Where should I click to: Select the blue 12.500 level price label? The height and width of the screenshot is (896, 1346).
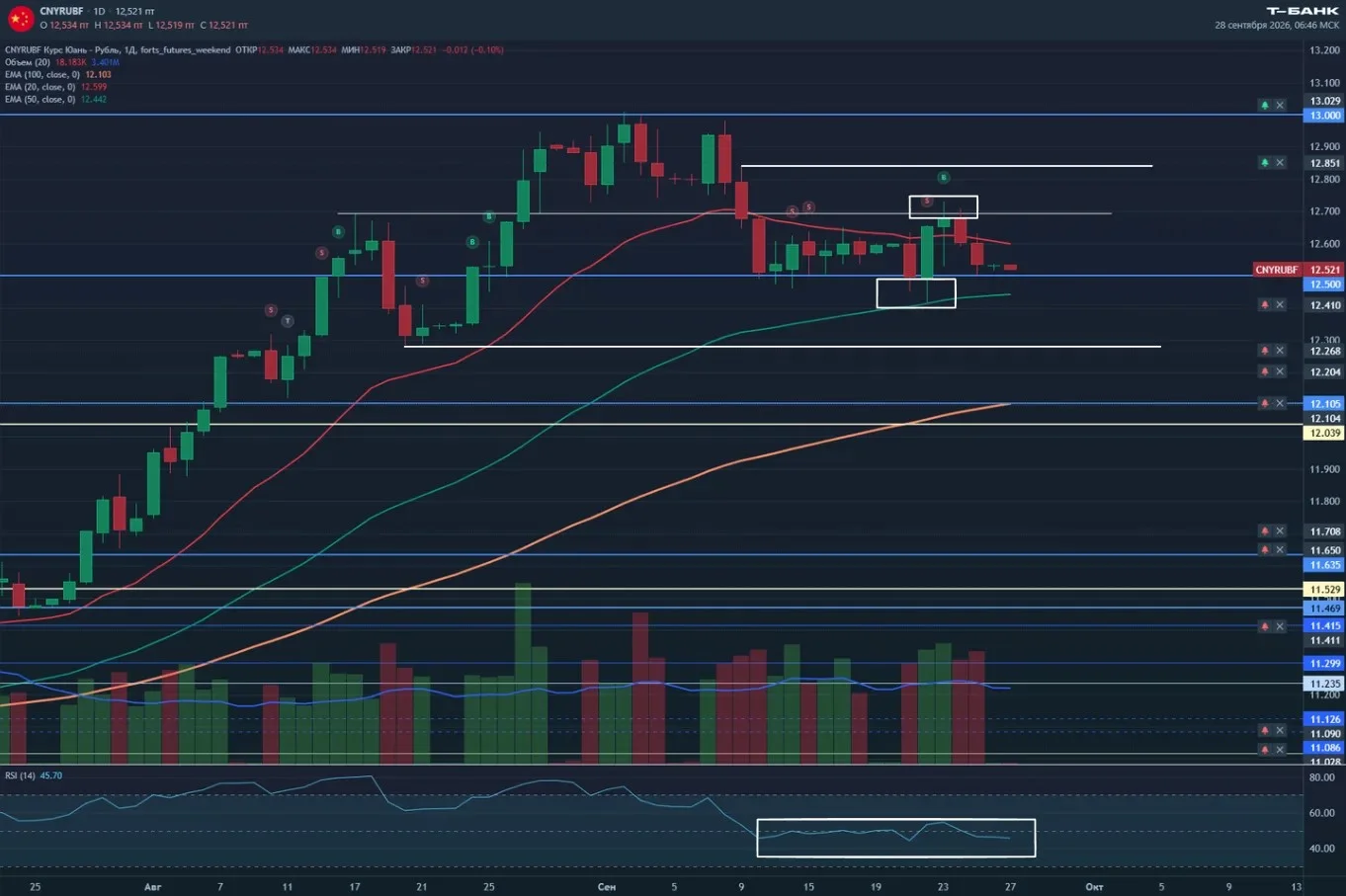point(1324,285)
